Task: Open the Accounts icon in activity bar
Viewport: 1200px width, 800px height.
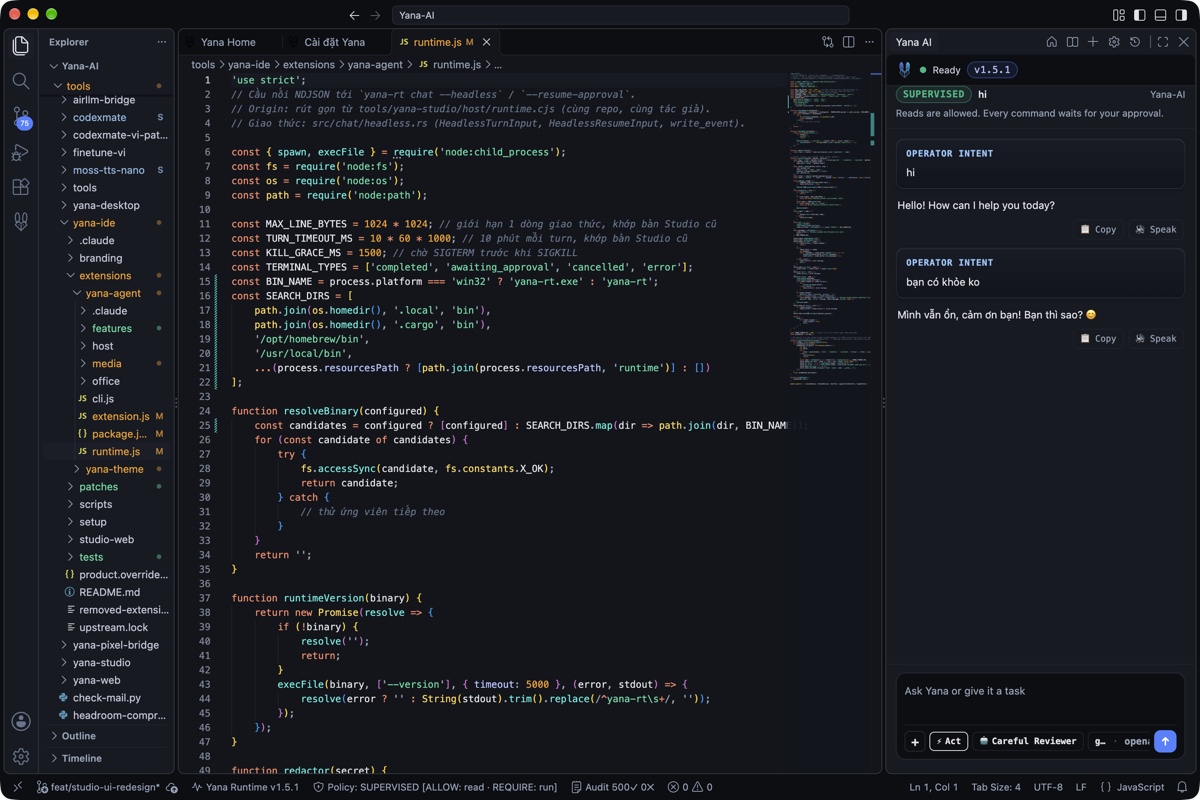Action: pos(21,721)
